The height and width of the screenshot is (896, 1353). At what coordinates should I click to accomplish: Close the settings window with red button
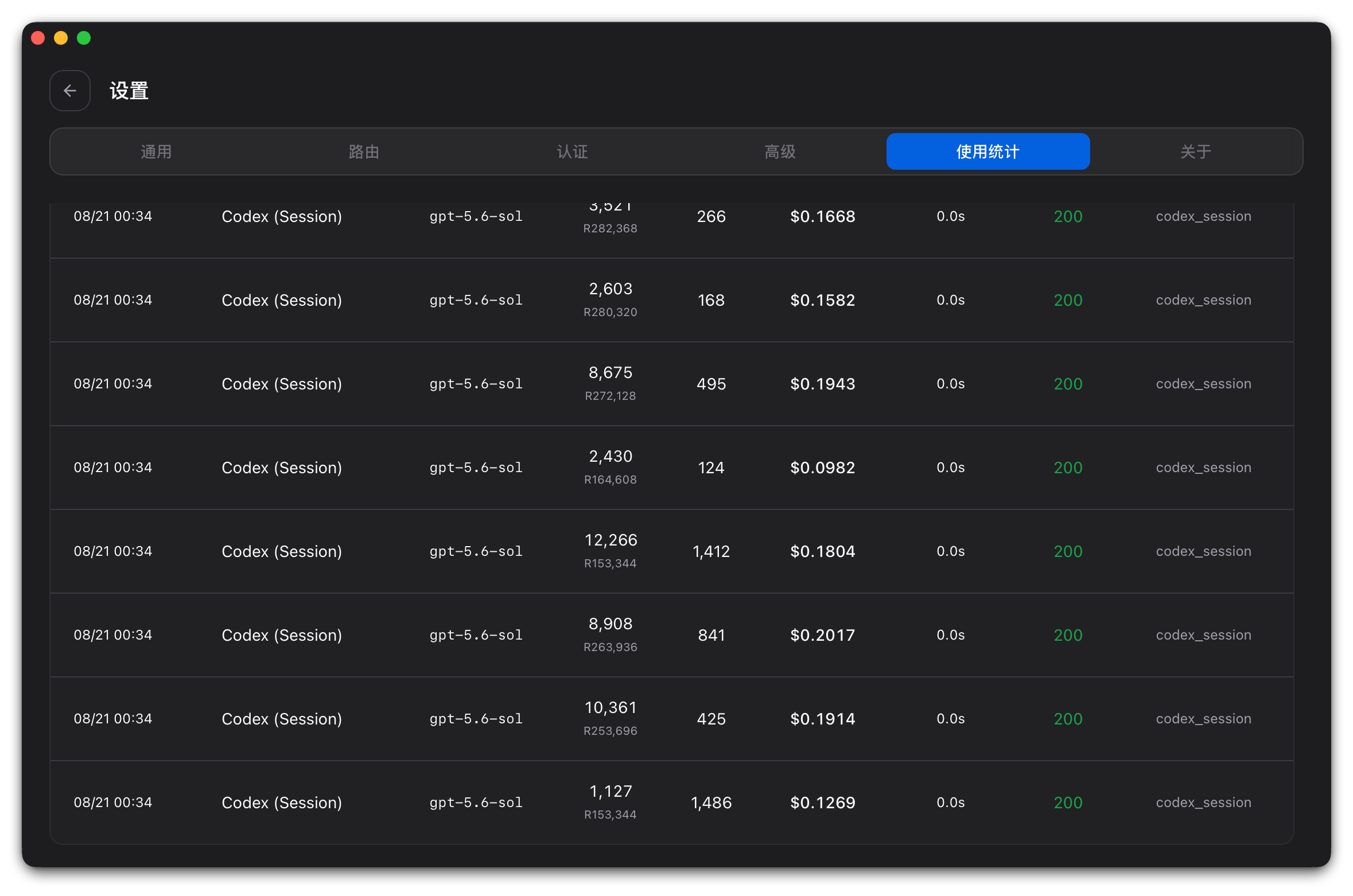coord(38,38)
